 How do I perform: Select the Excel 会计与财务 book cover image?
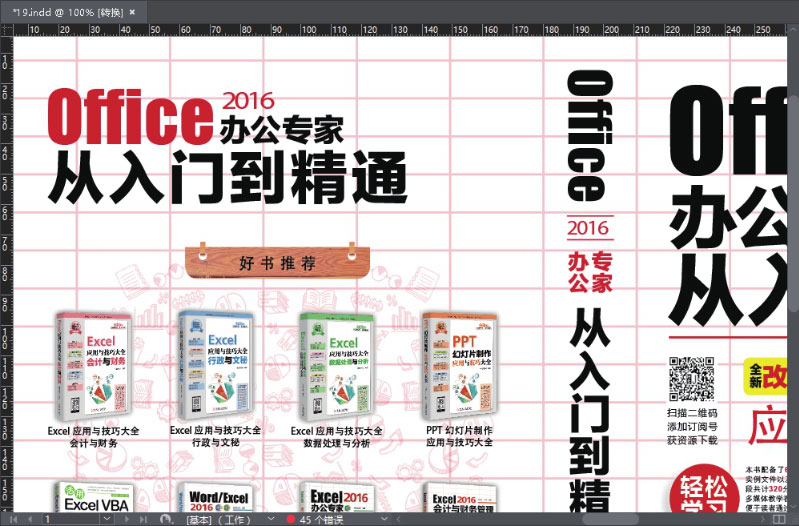click(x=93, y=366)
